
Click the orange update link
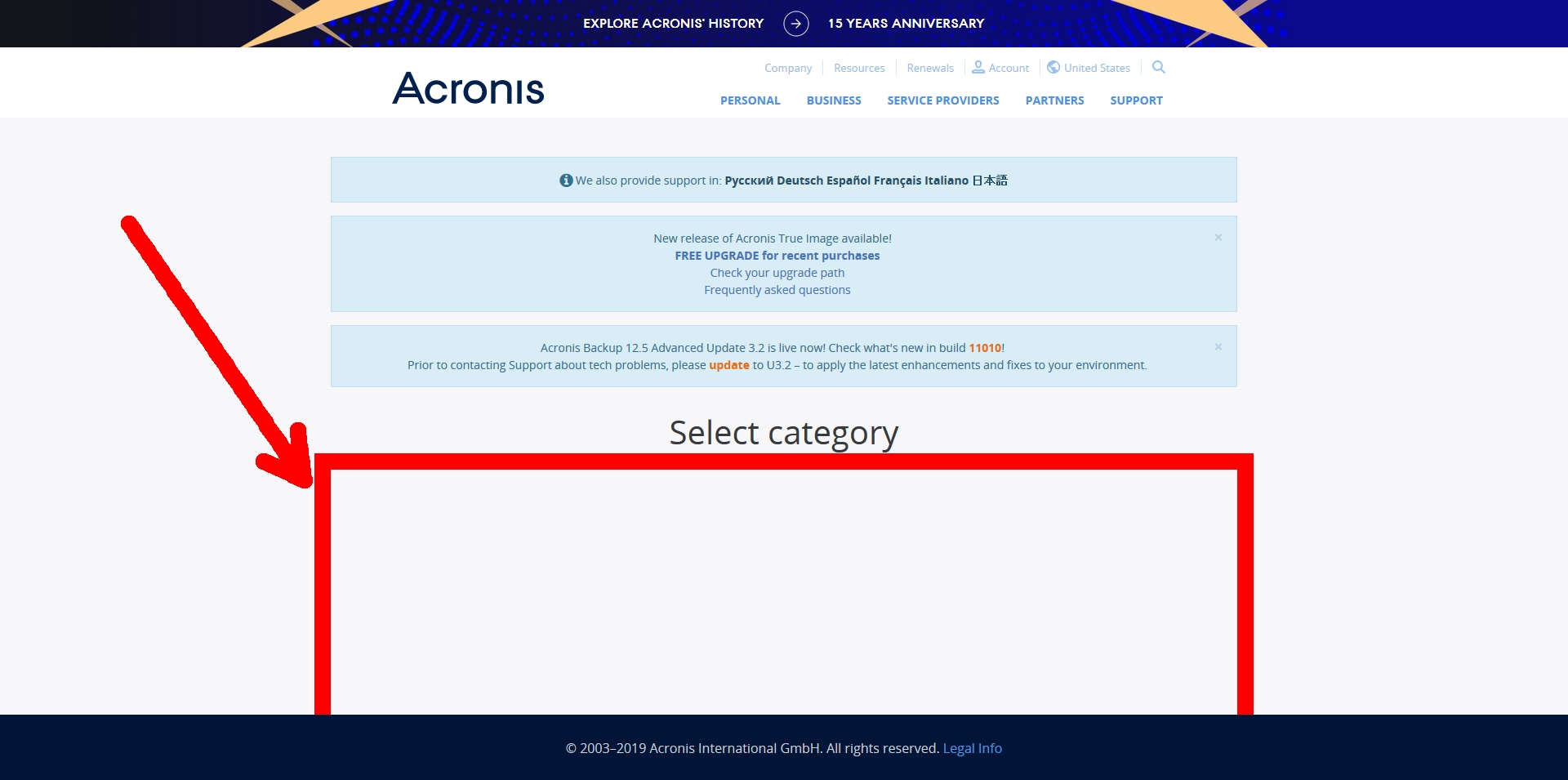coord(729,365)
